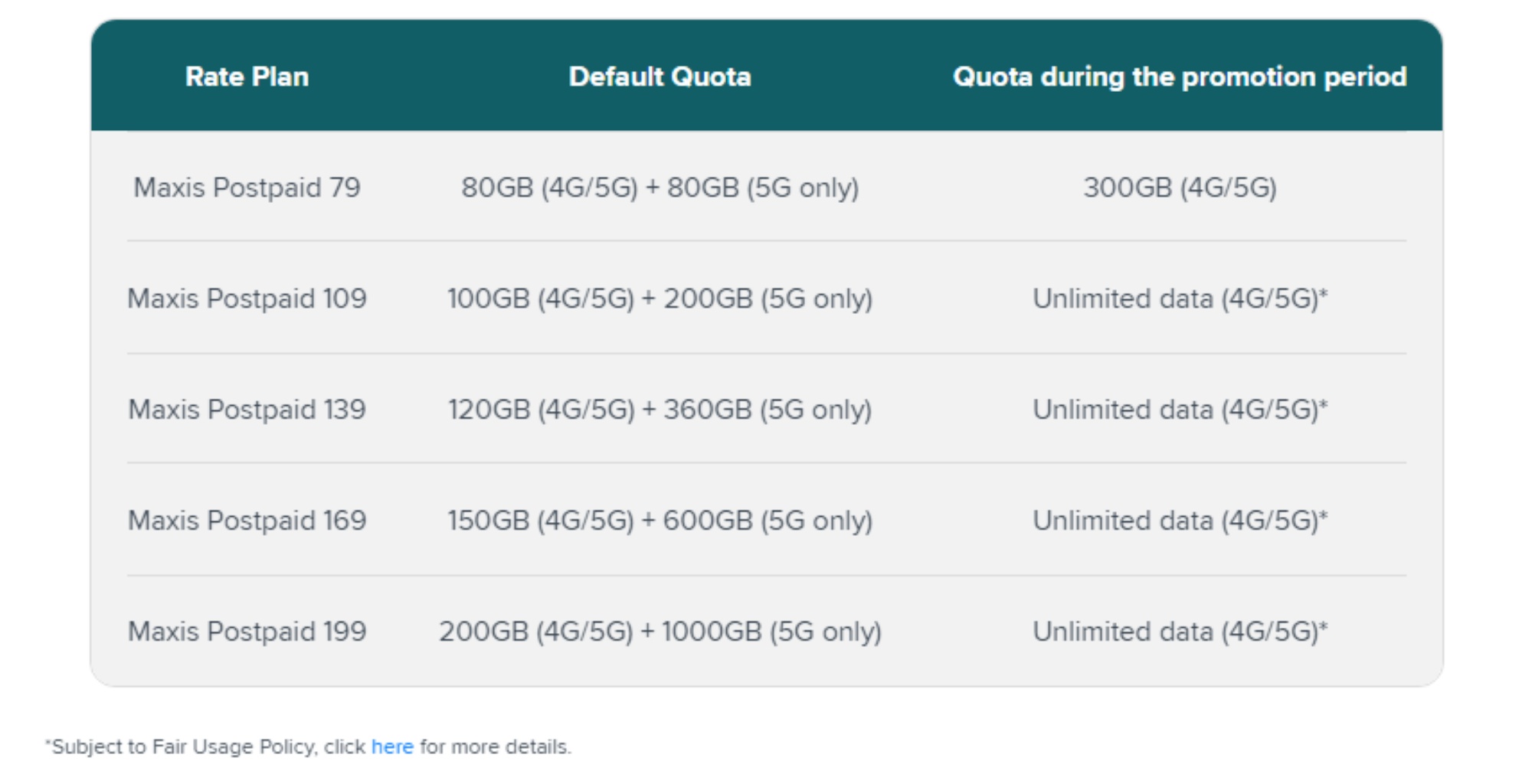Select the Maxis Postpaid 139 plan name

click(x=247, y=410)
